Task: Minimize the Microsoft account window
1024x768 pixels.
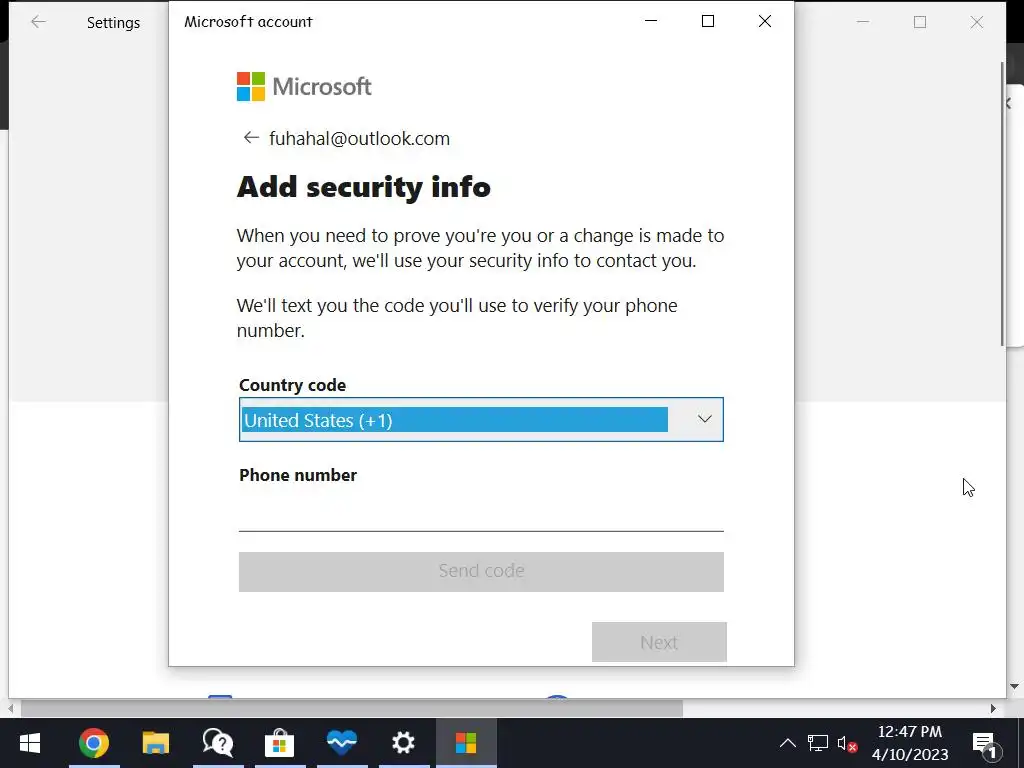Action: [x=650, y=21]
